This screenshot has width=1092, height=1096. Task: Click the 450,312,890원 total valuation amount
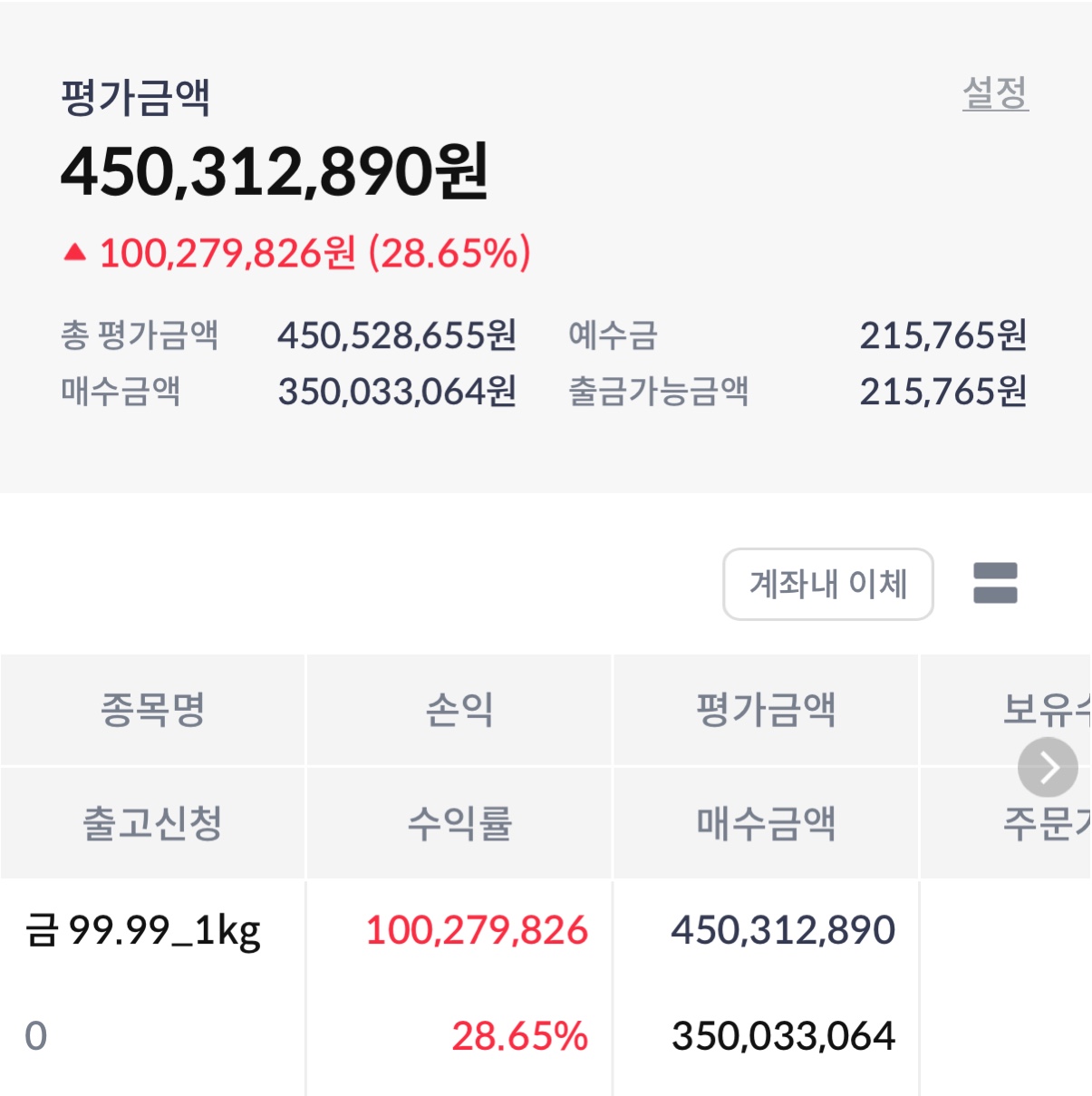(x=275, y=171)
